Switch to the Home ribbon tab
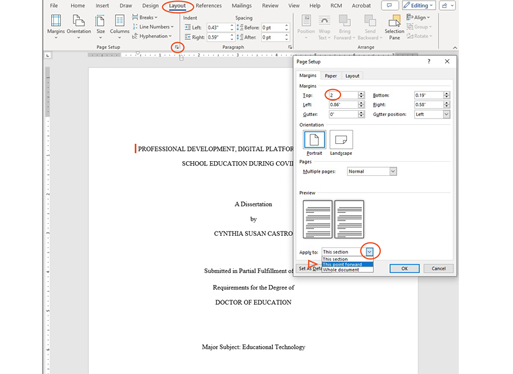 coord(77,6)
